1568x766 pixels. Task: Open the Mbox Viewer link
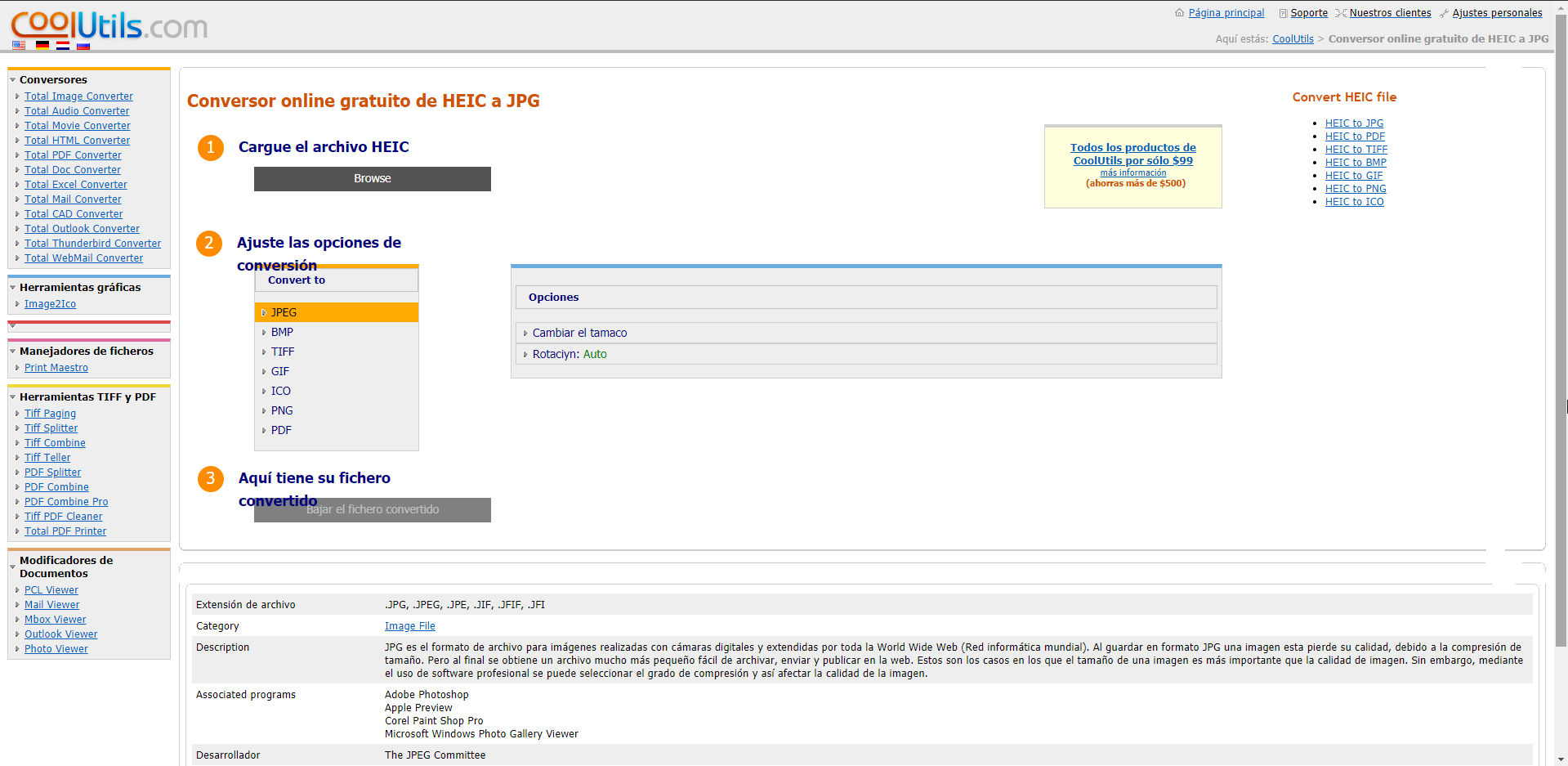pyautogui.click(x=55, y=620)
